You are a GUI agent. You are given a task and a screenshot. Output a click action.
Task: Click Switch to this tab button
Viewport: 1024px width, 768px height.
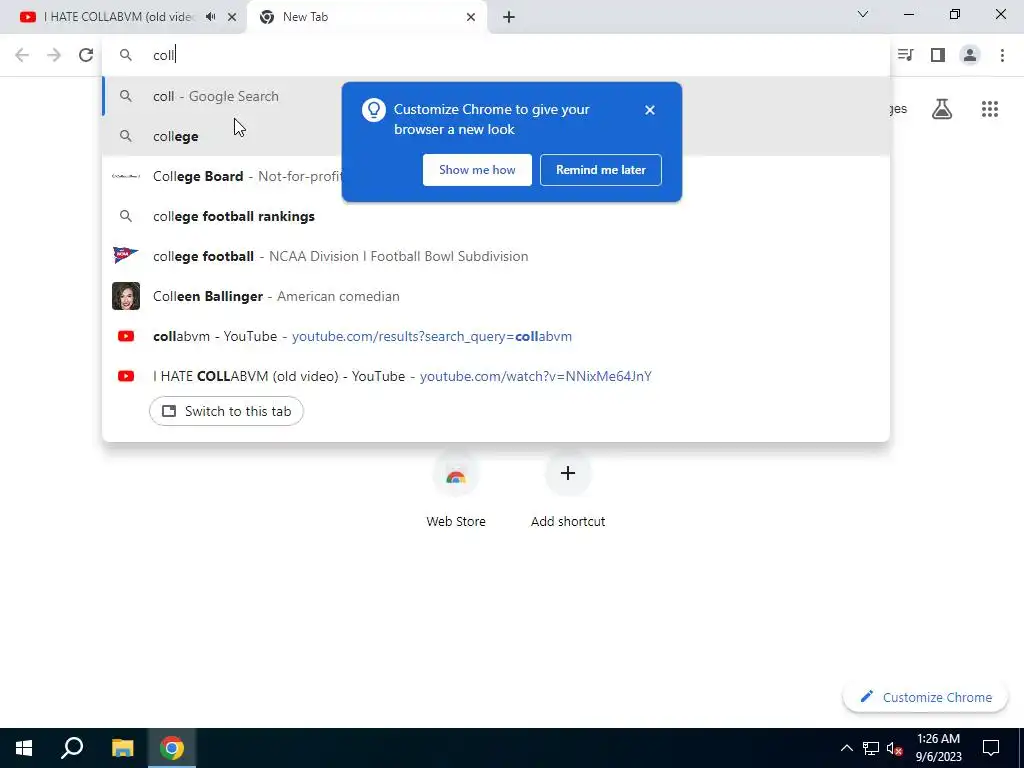click(x=226, y=411)
